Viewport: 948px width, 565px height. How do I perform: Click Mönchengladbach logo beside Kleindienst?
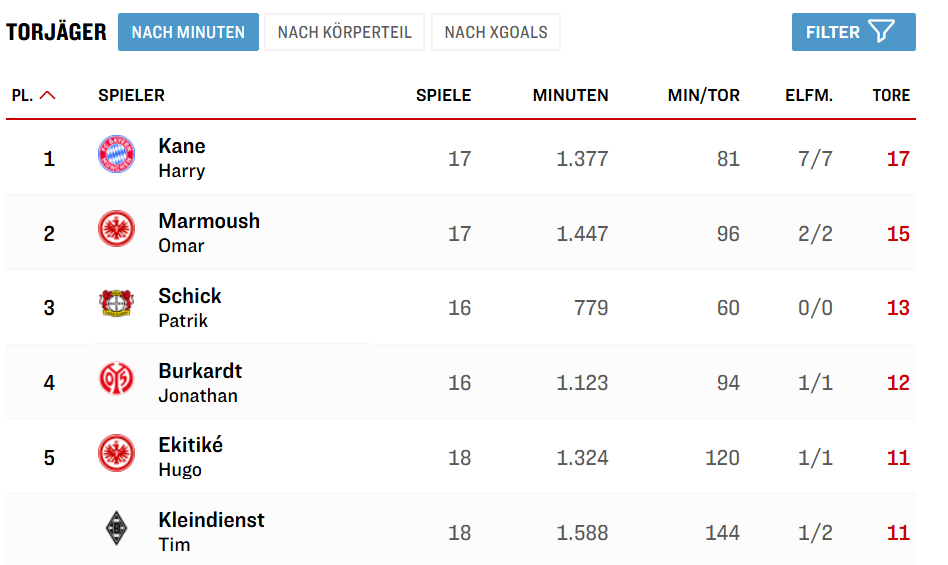point(116,529)
